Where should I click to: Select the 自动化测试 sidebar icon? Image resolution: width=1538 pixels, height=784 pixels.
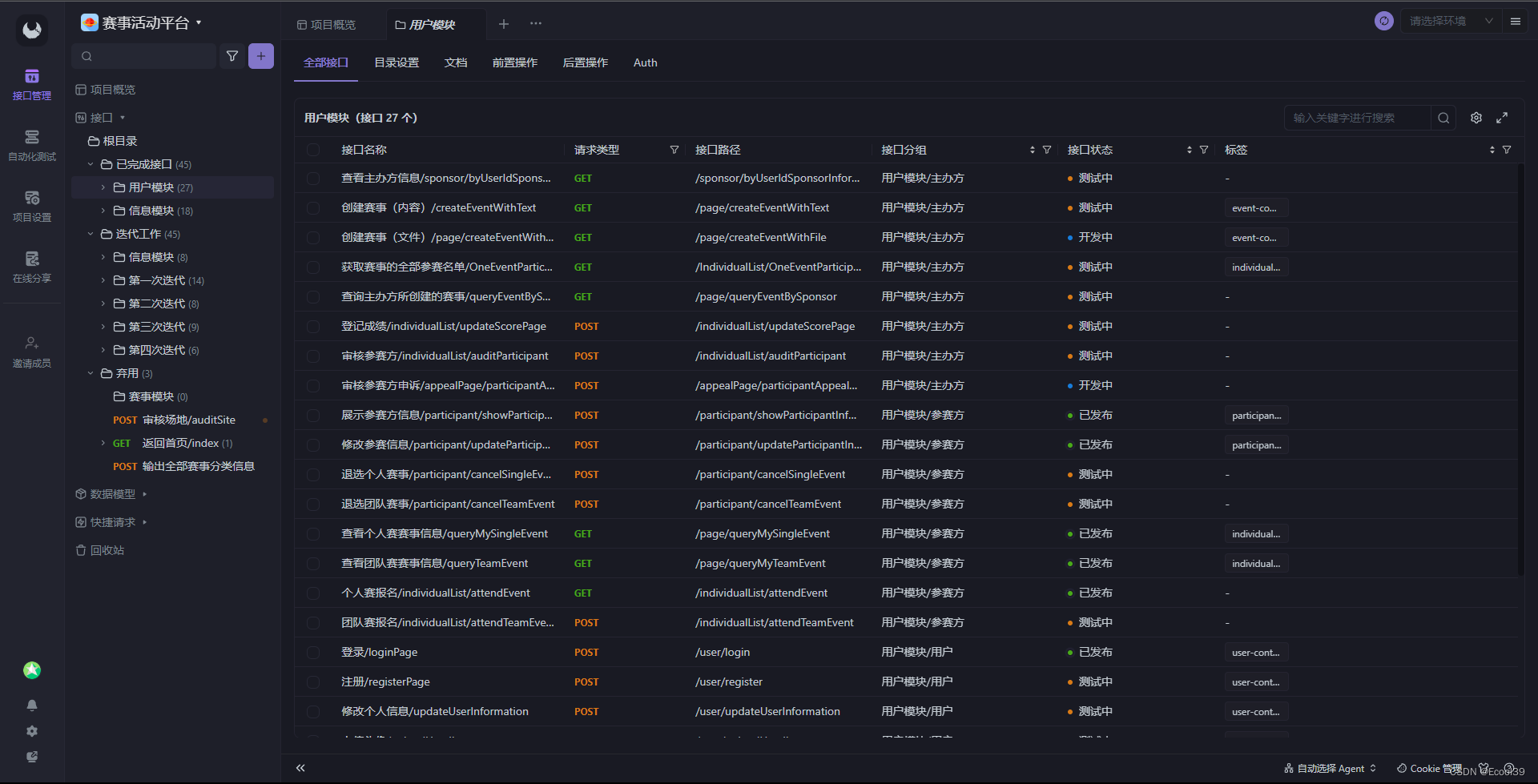[31, 144]
